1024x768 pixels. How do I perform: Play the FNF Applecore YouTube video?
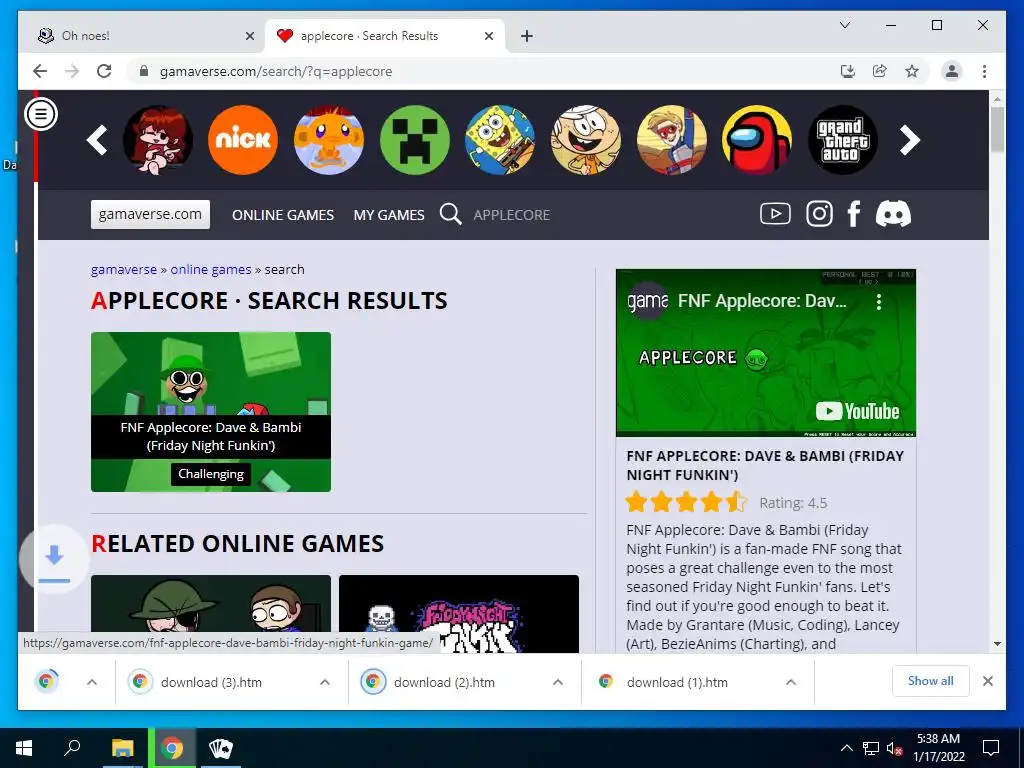766,353
